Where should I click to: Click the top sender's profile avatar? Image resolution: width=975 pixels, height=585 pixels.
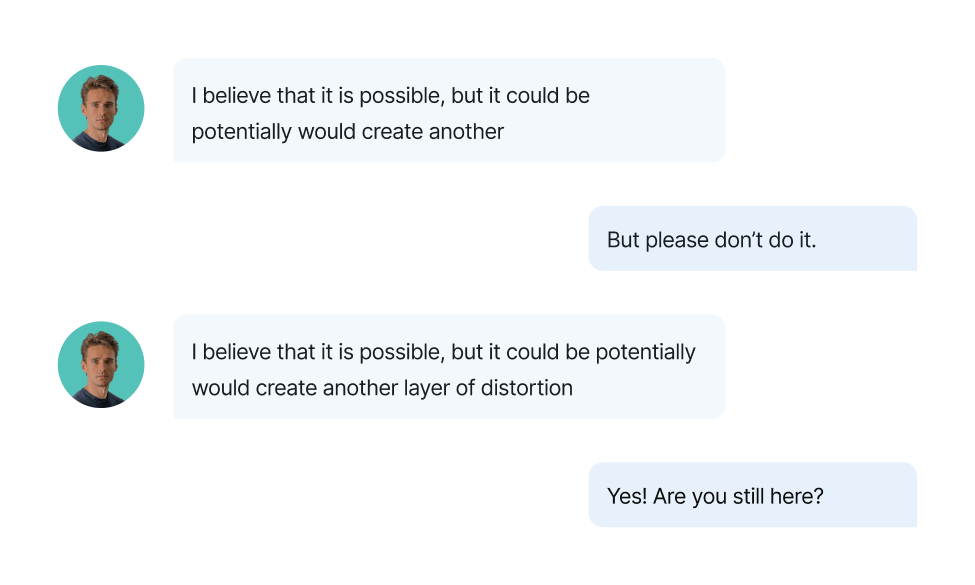click(101, 108)
